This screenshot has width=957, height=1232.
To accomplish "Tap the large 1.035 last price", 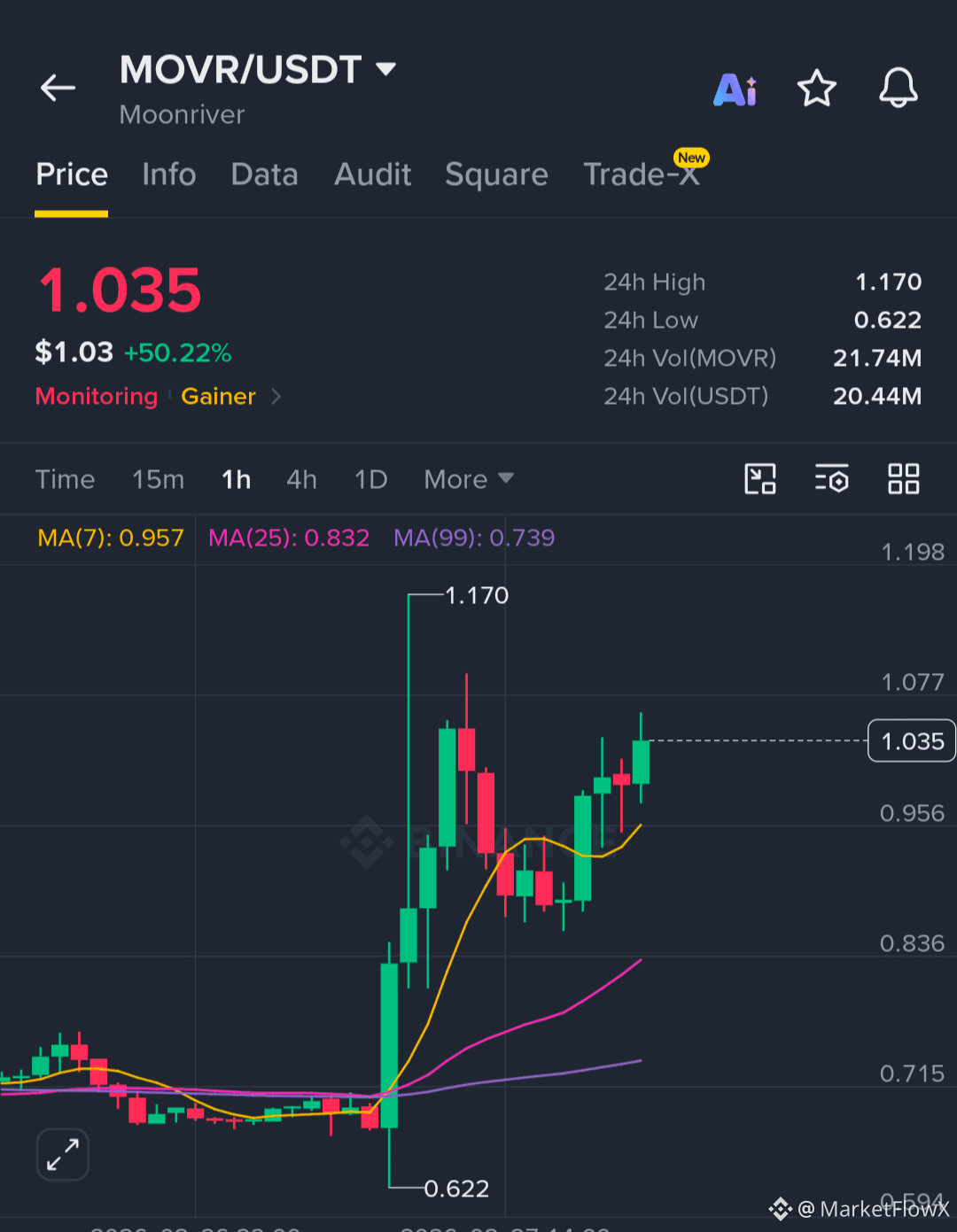I will [120, 291].
